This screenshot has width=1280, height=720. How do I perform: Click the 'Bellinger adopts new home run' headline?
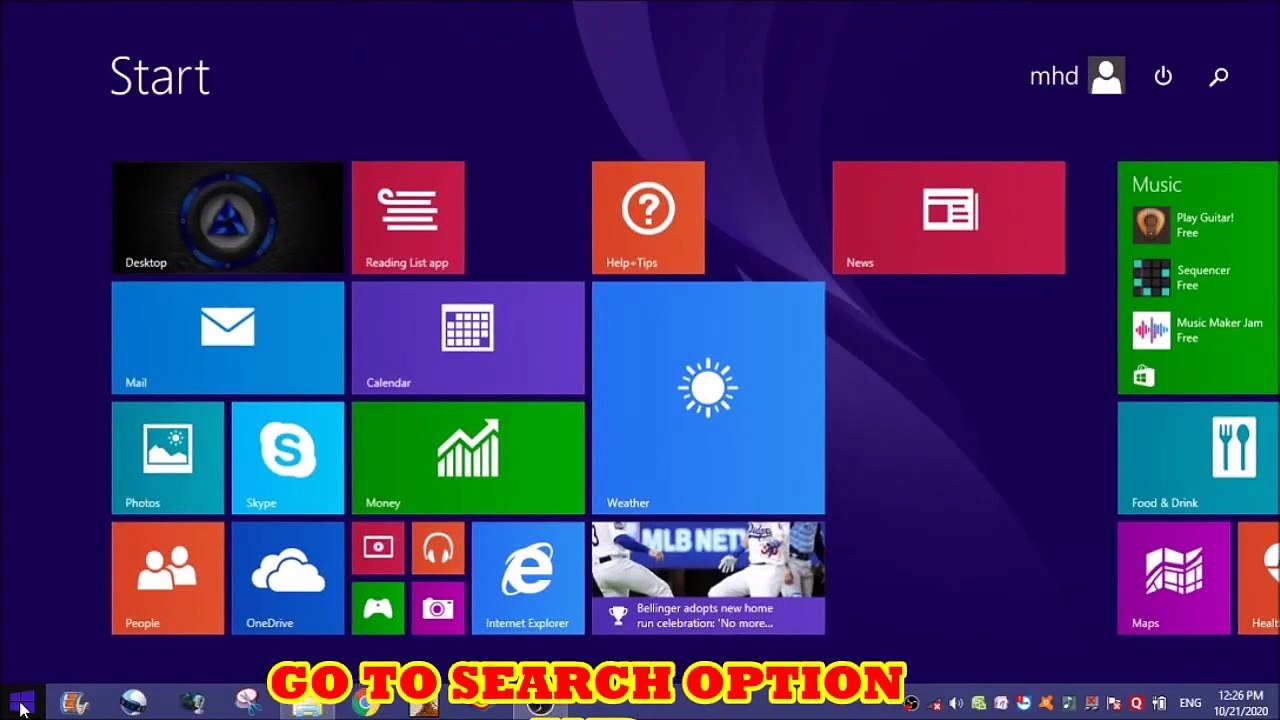[705, 615]
